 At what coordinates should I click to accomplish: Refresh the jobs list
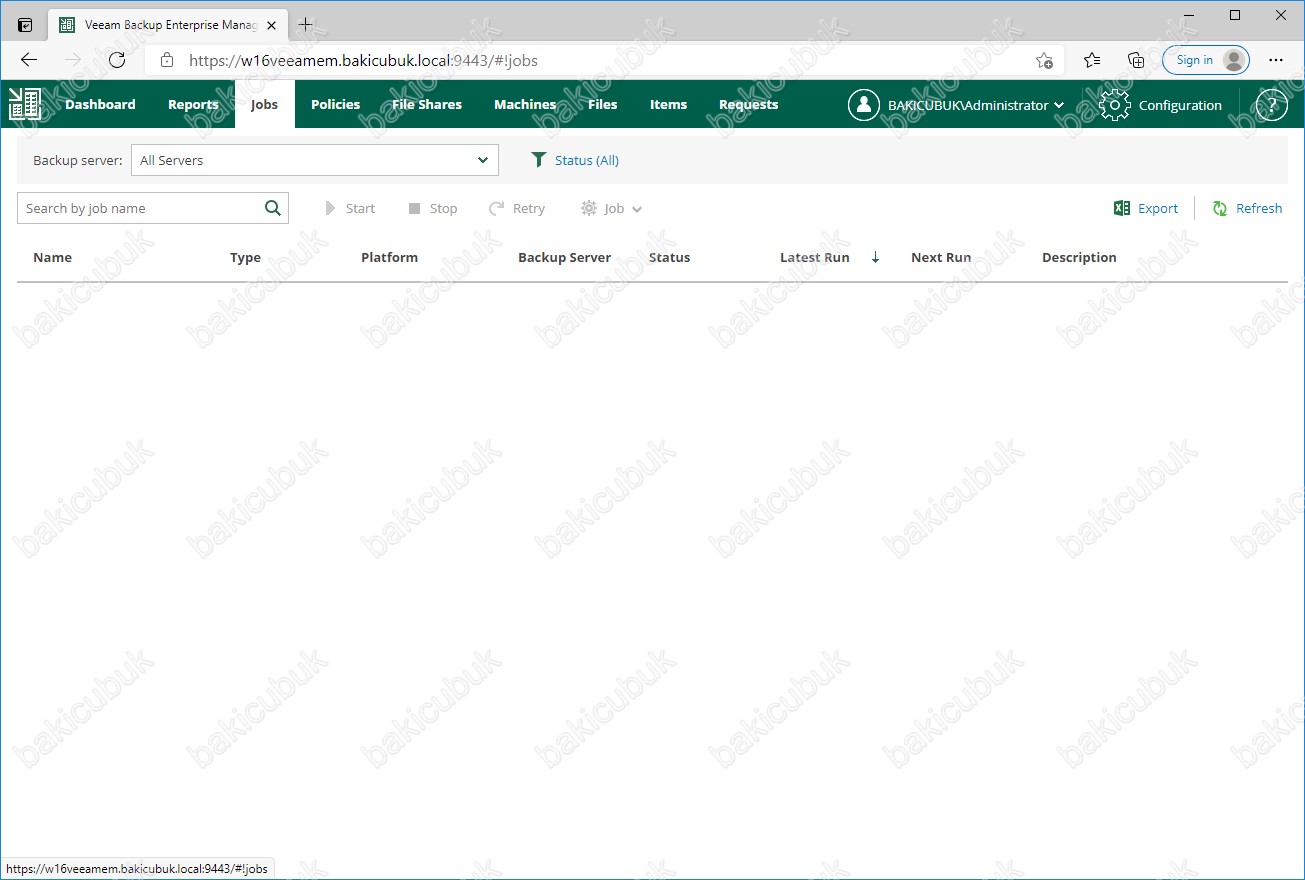[1247, 208]
